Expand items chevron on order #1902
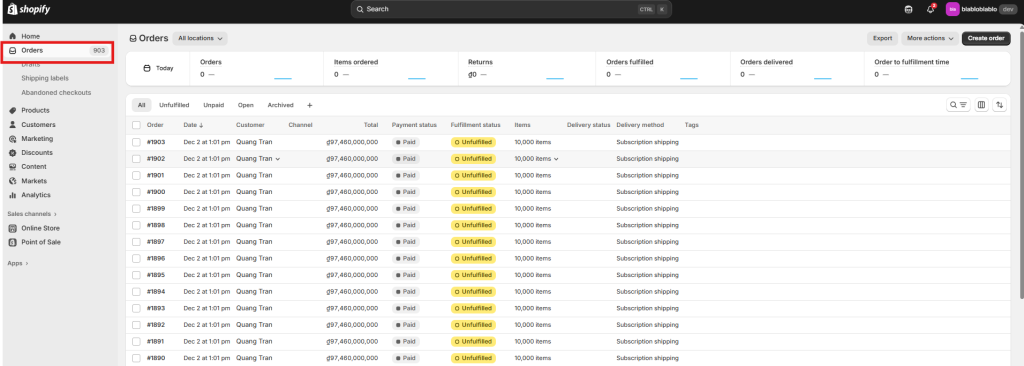This screenshot has width=1024, height=366. click(556, 159)
